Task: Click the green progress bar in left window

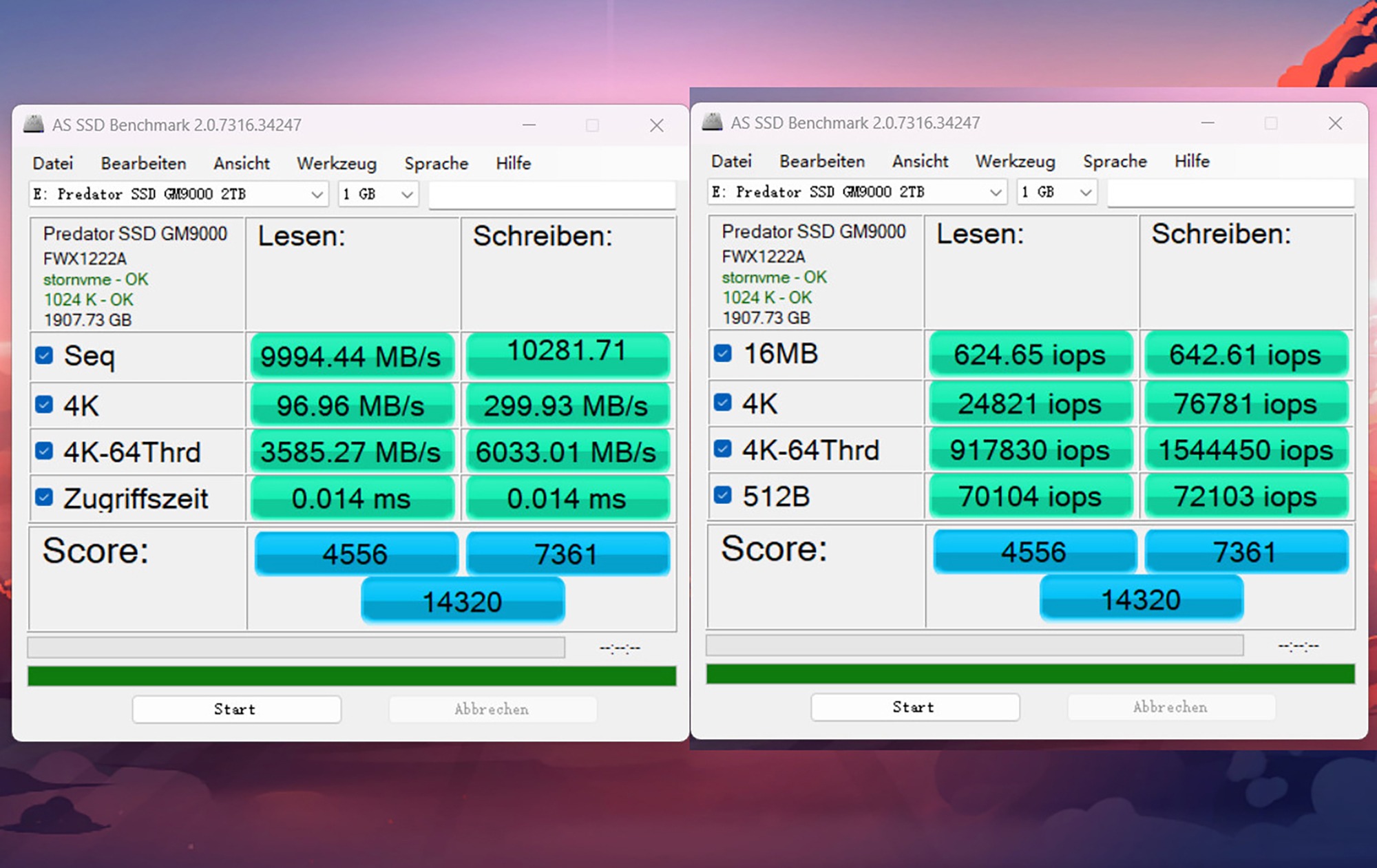Action: click(351, 676)
